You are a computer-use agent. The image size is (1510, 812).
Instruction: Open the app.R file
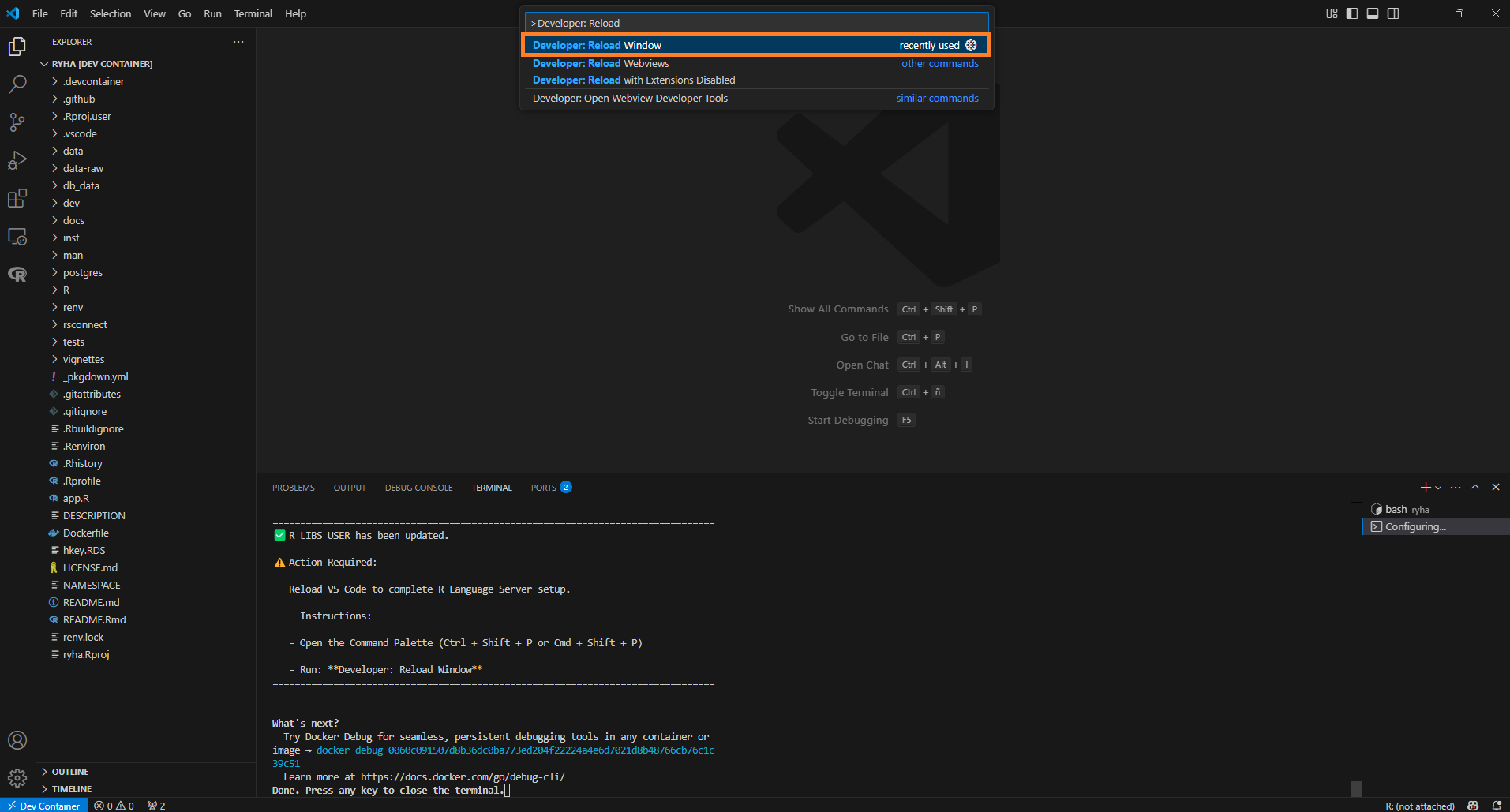146,498
